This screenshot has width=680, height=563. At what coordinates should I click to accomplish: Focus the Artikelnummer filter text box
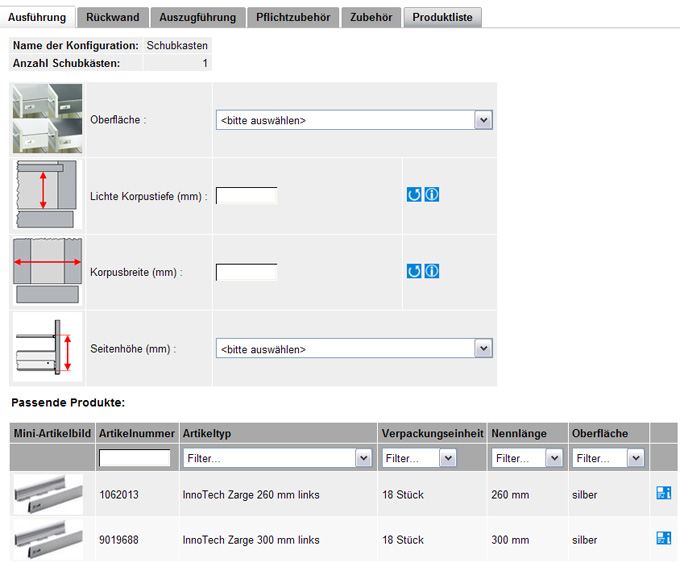(x=135, y=458)
